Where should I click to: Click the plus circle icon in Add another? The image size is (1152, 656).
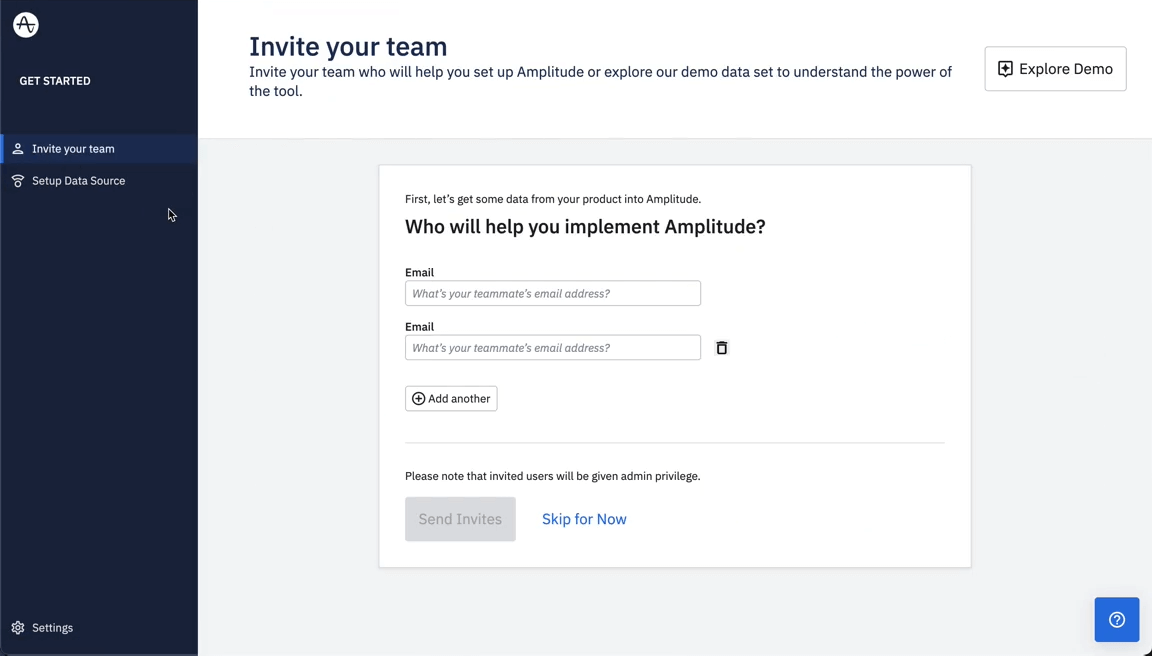tap(419, 399)
